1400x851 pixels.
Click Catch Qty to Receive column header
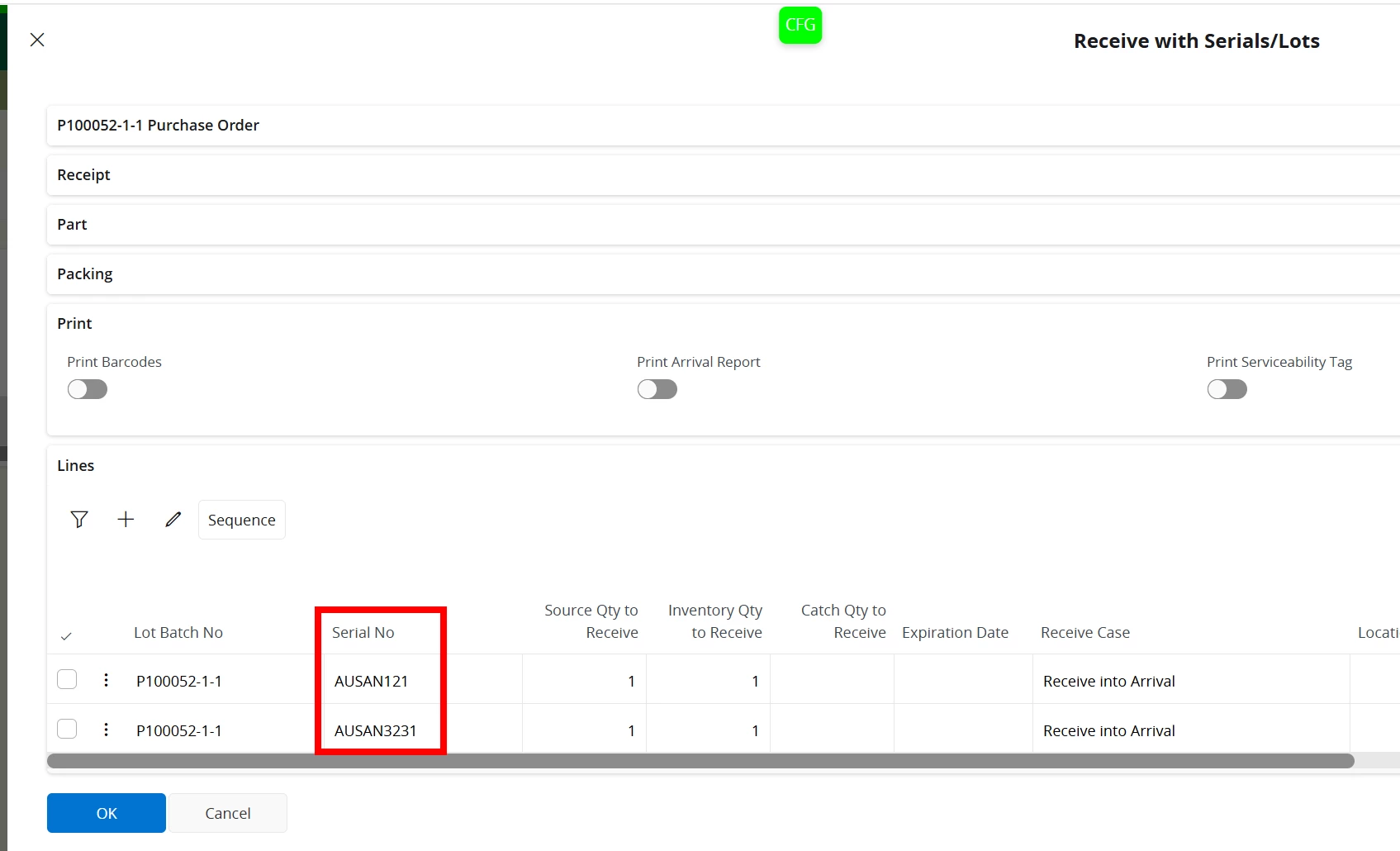click(x=843, y=621)
